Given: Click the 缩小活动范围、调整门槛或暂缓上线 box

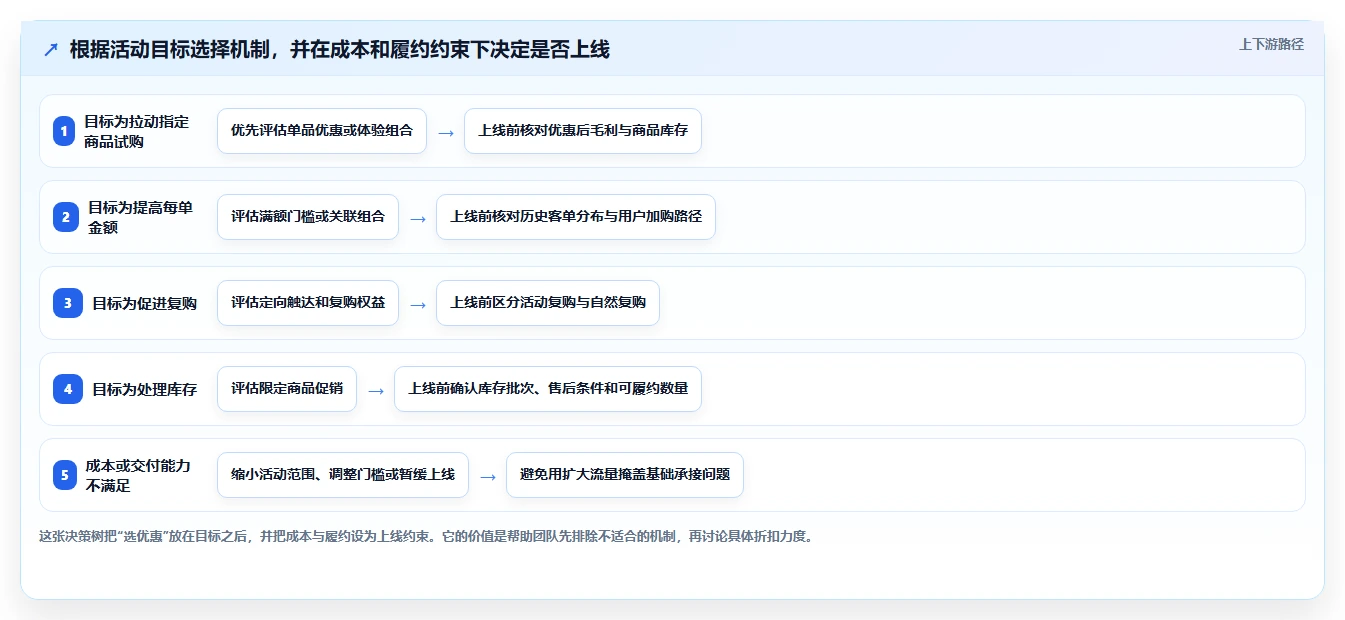Looking at the screenshot, I should point(343,475).
